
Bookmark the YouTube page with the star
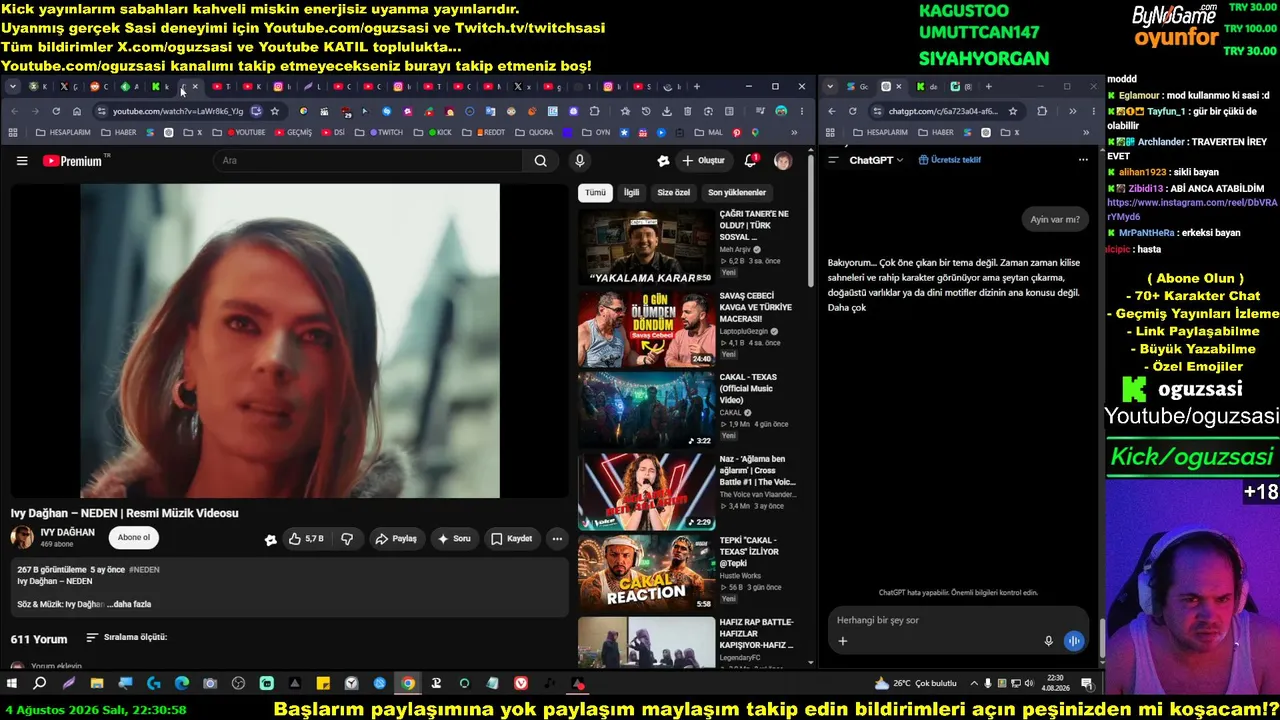[275, 111]
